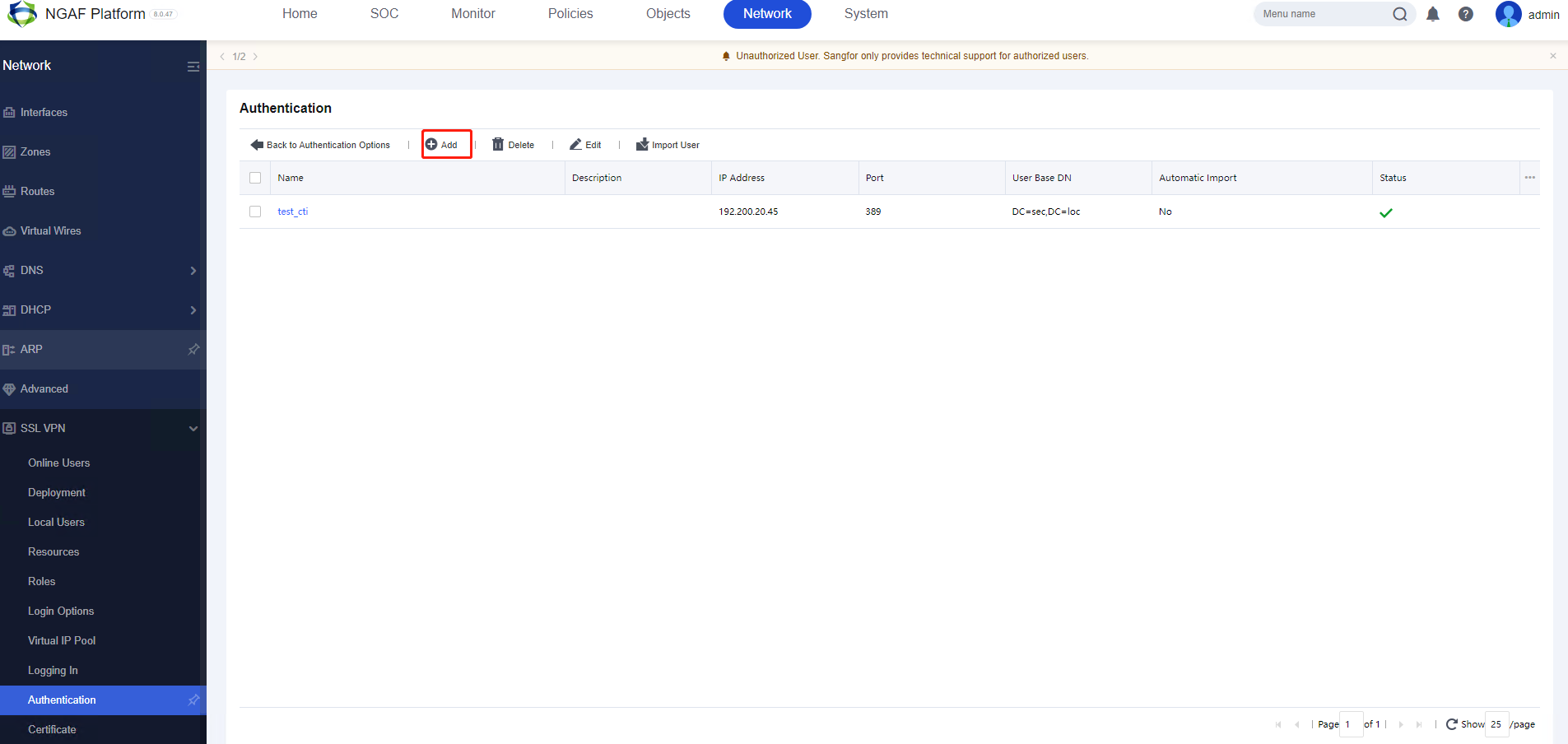
Task: Collapse the SSL VPN section
Action: (193, 429)
